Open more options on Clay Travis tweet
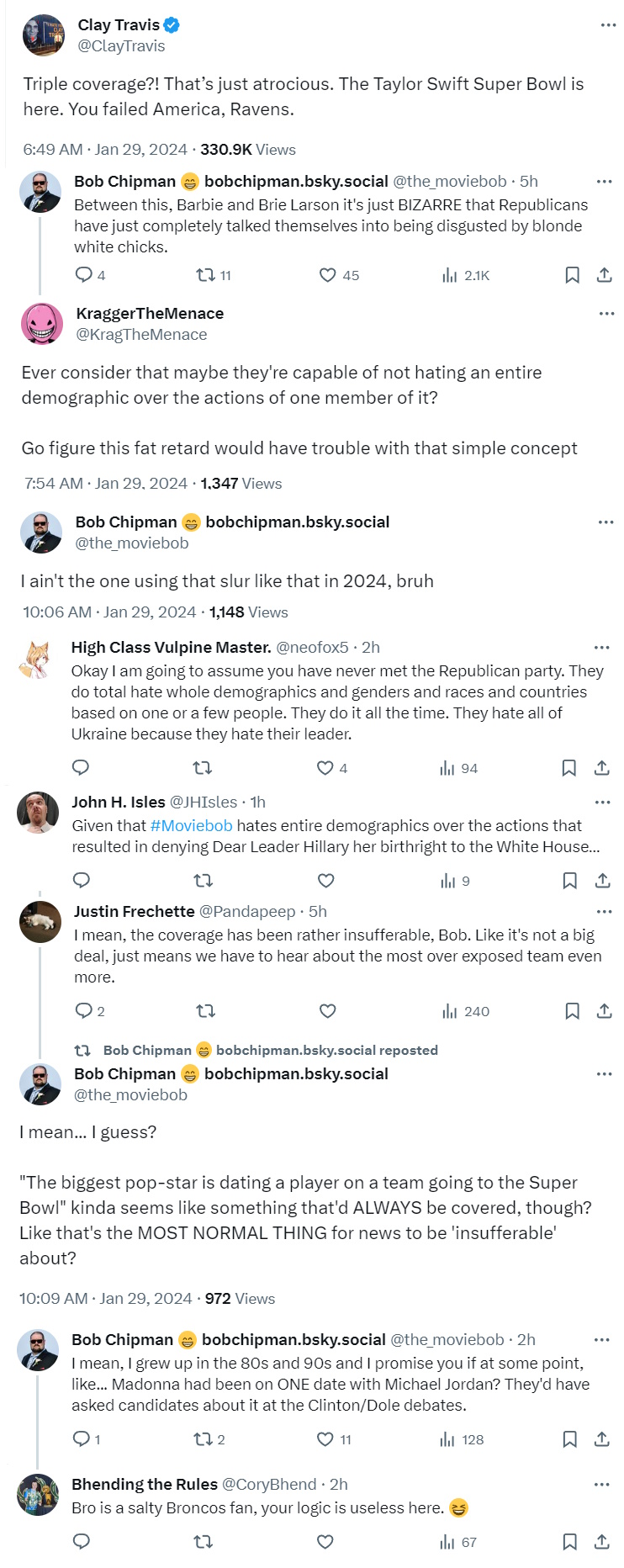 [608, 25]
